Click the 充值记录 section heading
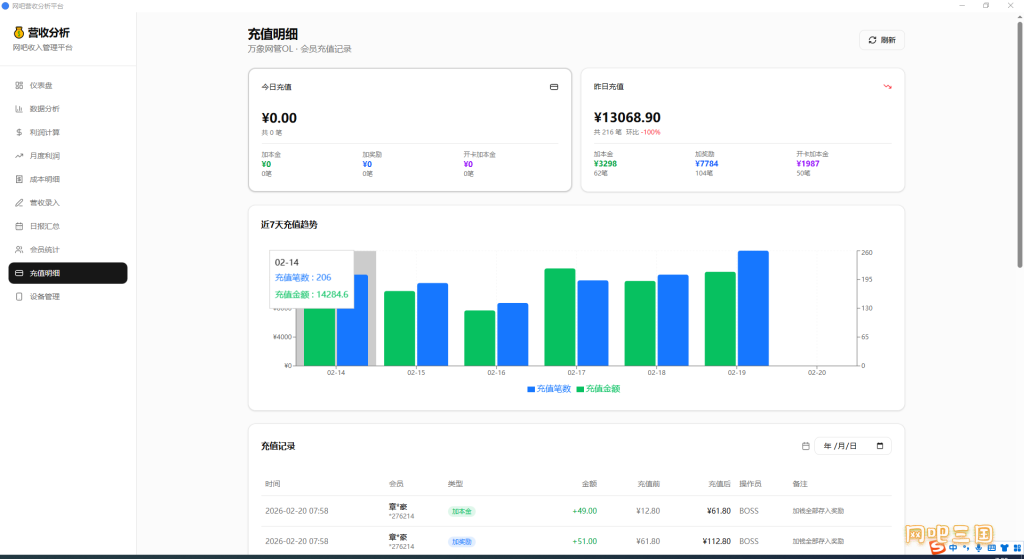Viewport: 1024px width, 559px height. tap(278, 447)
